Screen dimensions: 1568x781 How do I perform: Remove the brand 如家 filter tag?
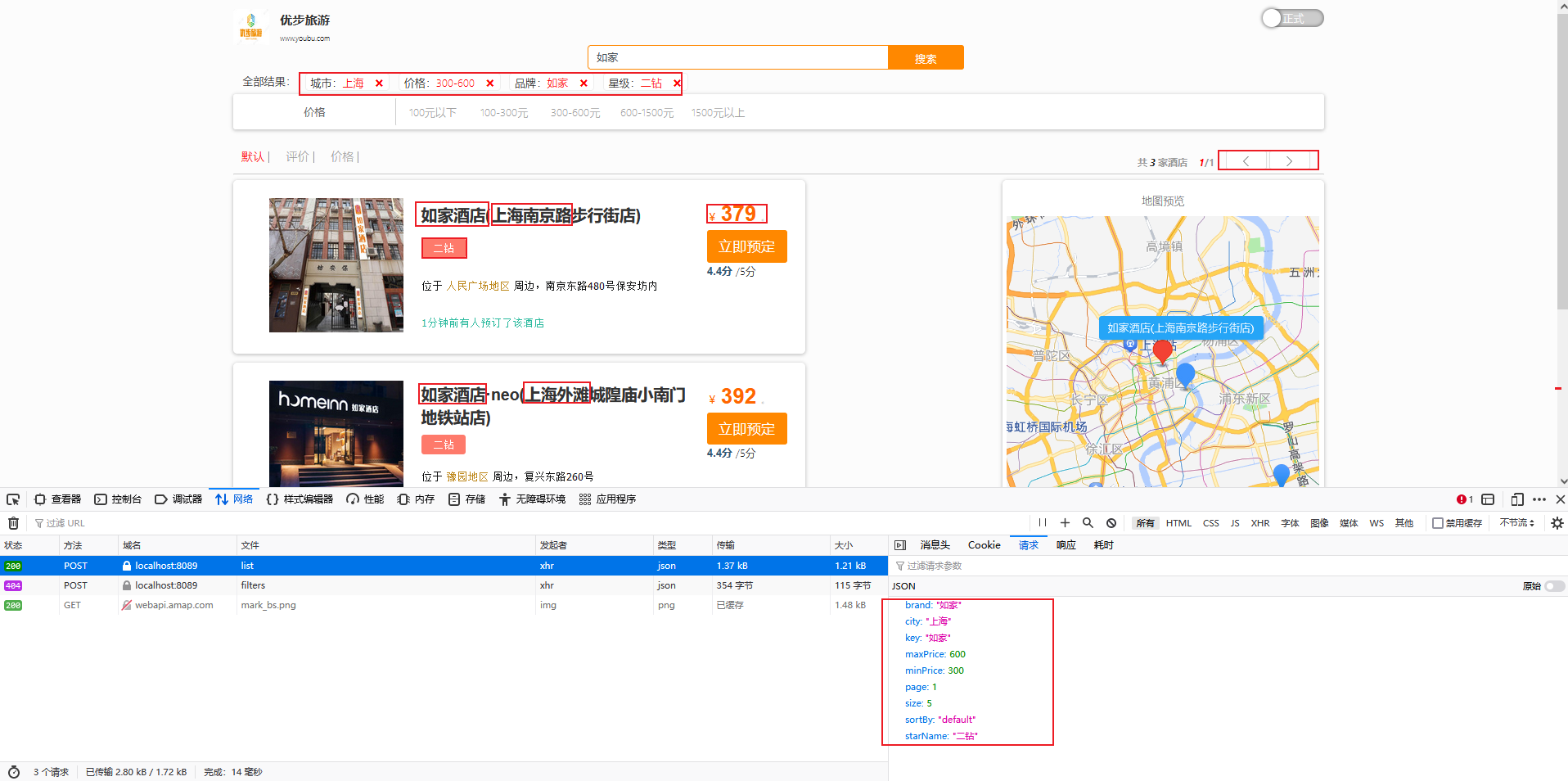point(583,84)
